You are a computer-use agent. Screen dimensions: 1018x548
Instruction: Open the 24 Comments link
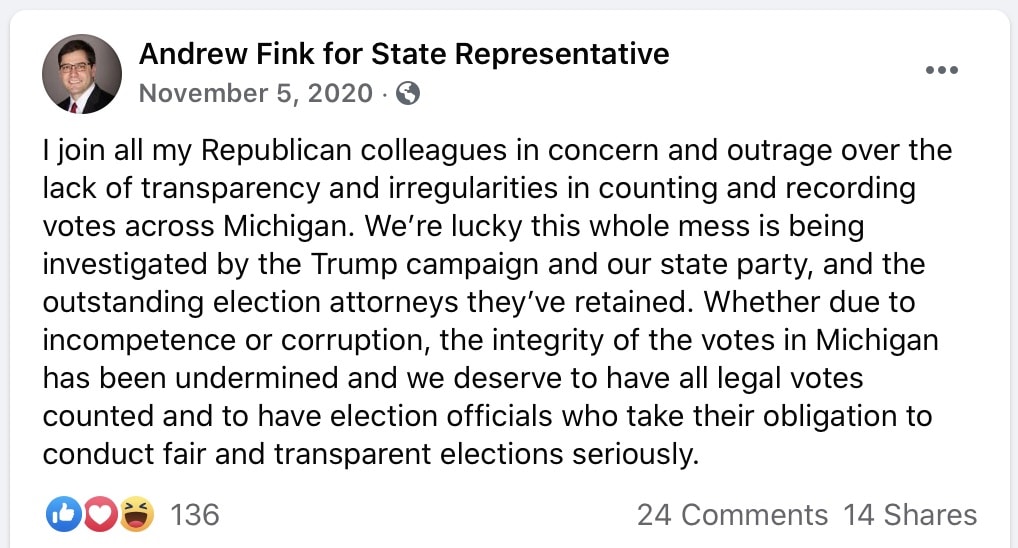[x=732, y=515]
